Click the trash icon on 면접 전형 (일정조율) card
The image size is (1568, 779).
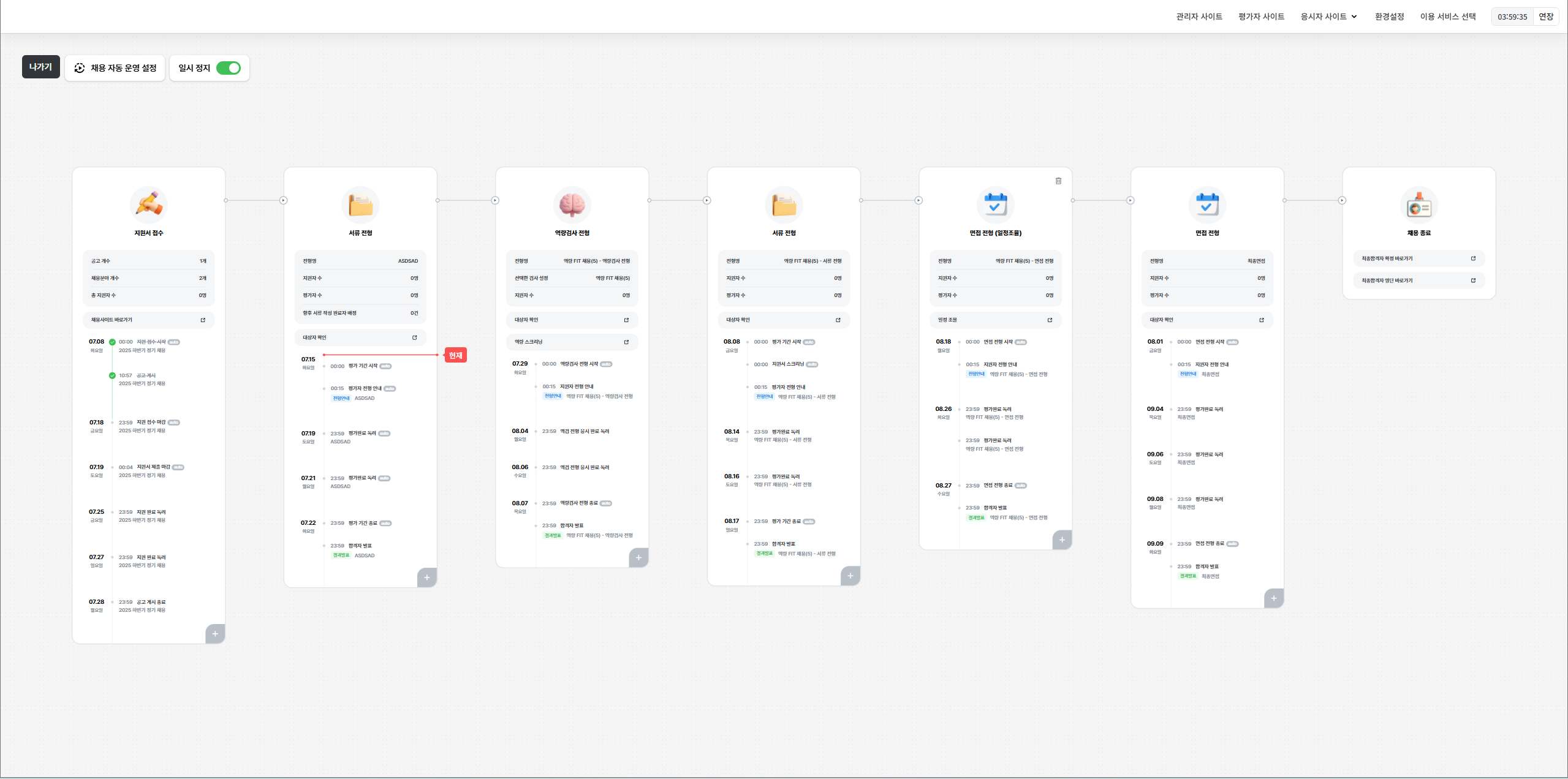1058,181
